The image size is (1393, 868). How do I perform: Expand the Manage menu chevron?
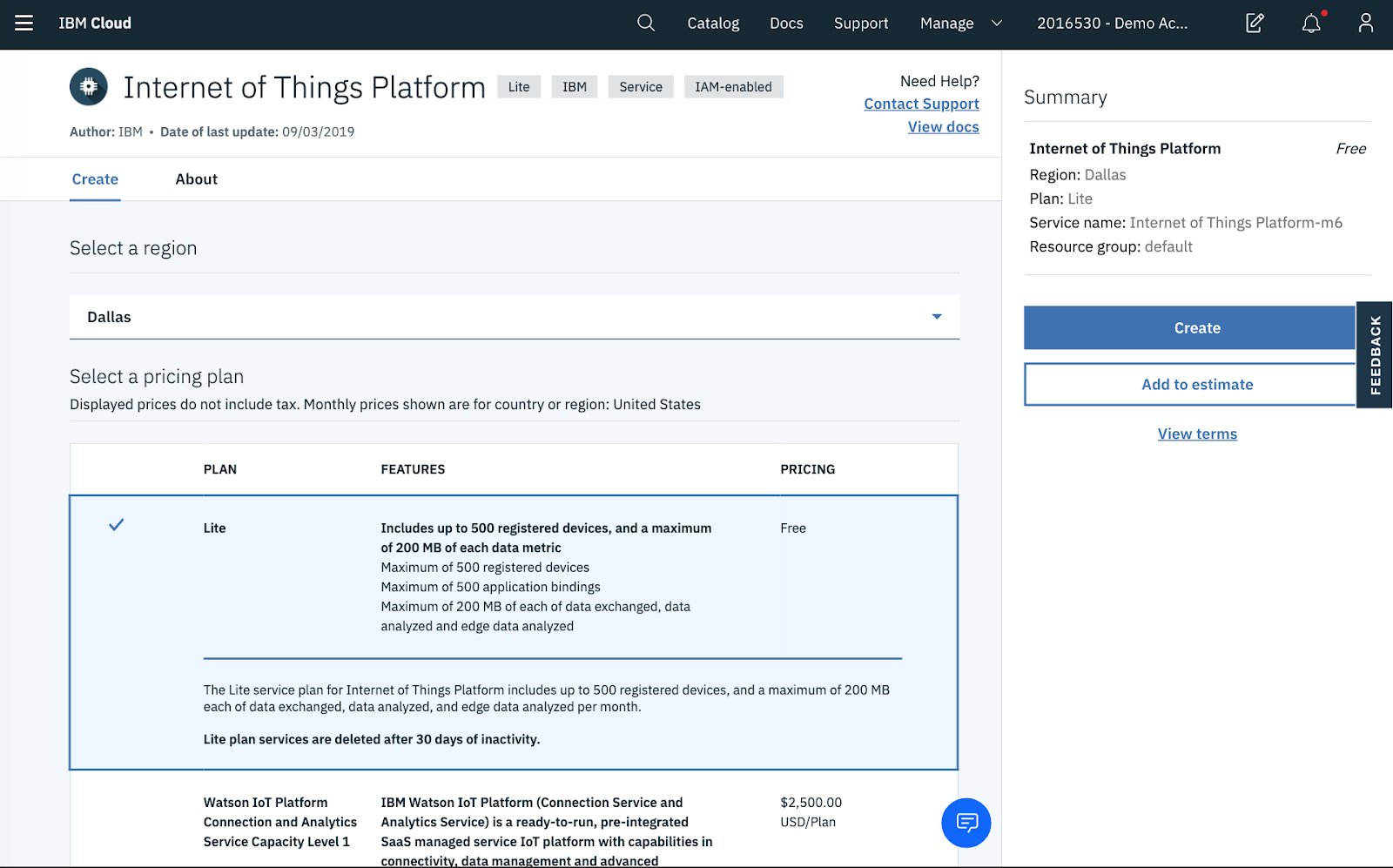click(997, 24)
